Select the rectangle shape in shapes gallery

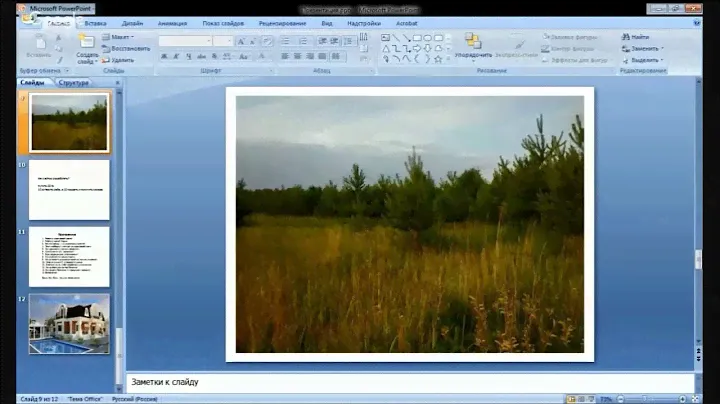(417, 37)
